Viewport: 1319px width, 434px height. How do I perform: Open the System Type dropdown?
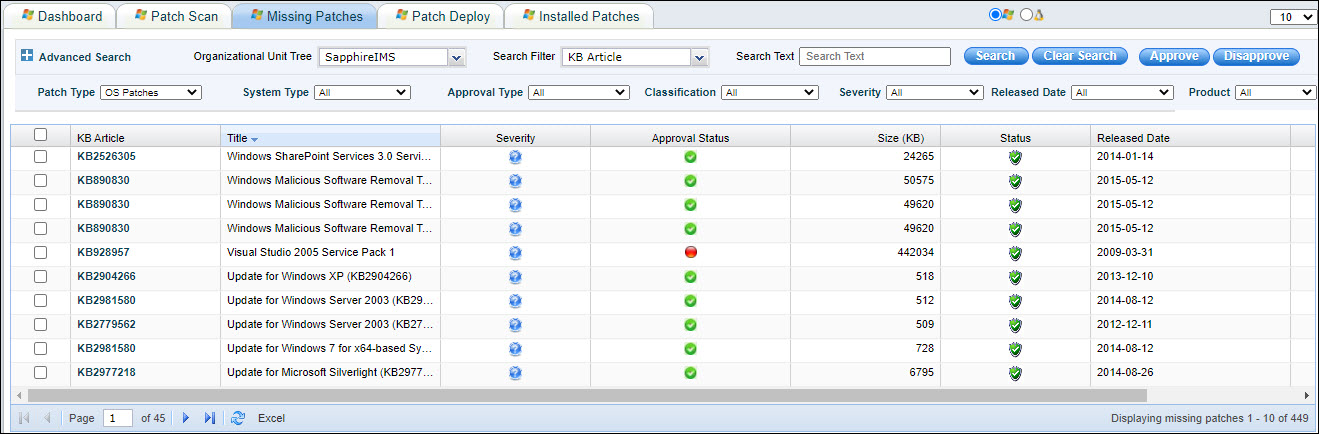362,93
